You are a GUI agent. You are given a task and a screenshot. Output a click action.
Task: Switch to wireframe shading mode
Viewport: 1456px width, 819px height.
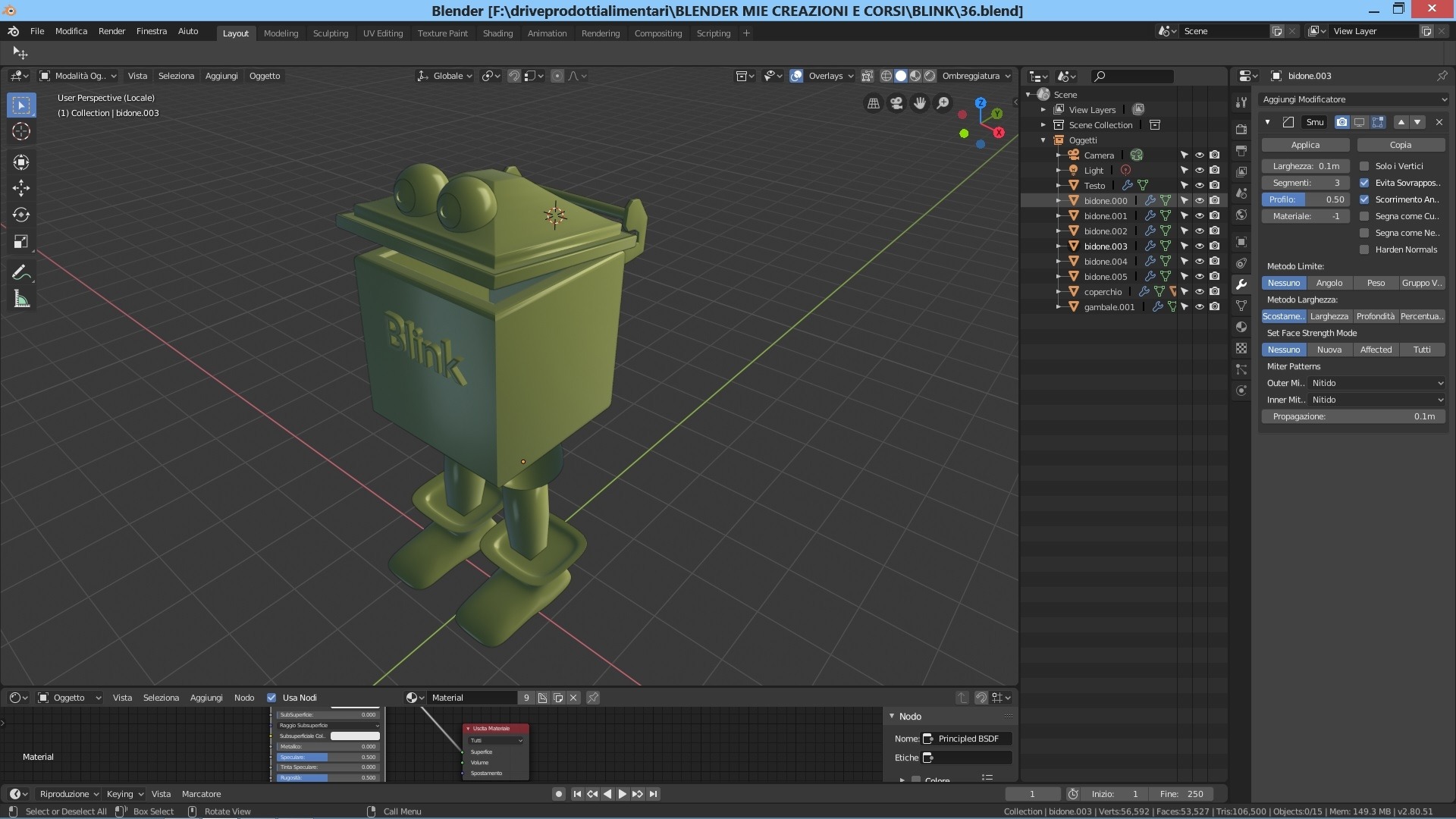(x=886, y=76)
